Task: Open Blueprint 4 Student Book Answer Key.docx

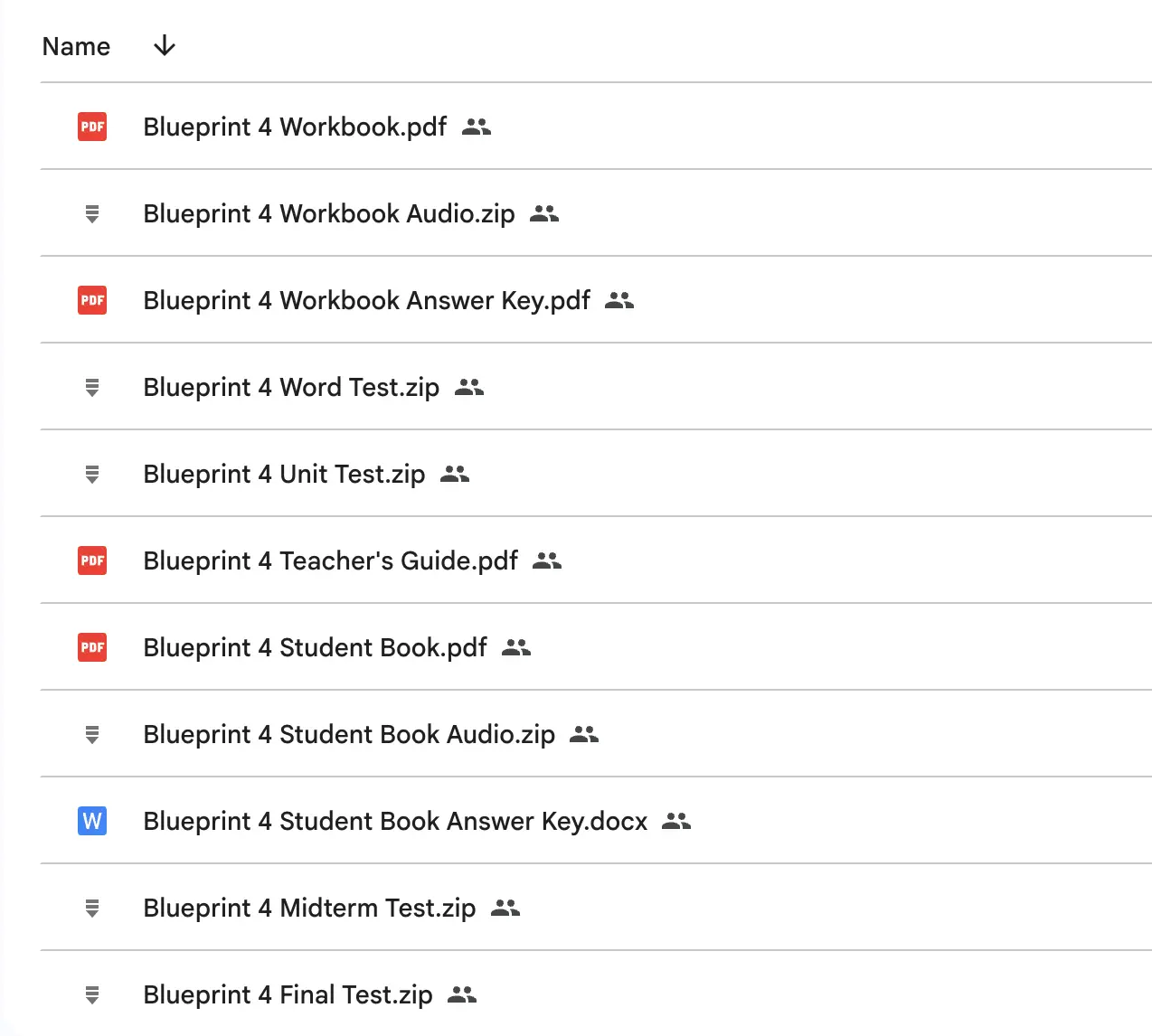Action: click(395, 821)
